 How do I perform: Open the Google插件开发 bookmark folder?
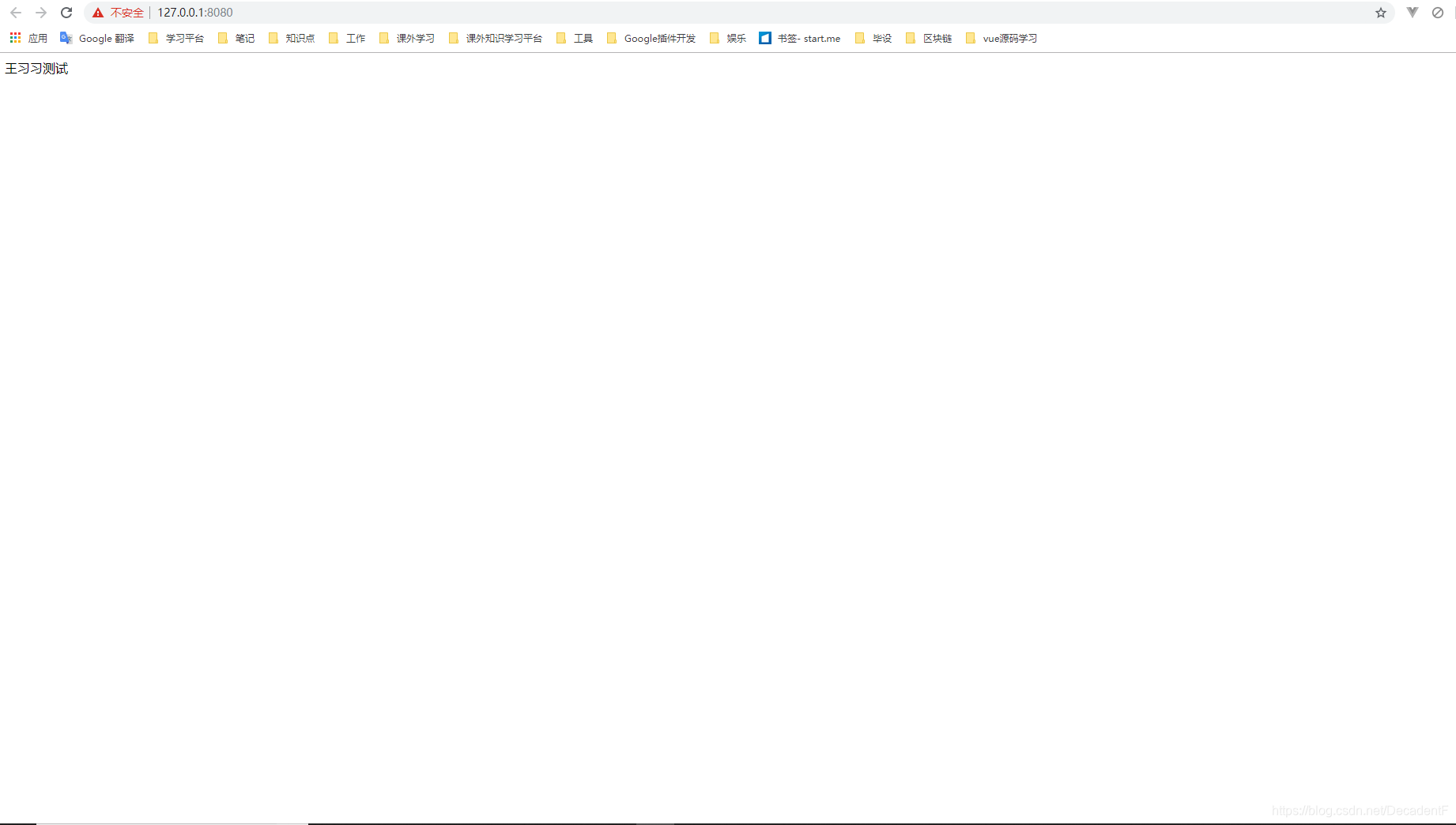(651, 38)
